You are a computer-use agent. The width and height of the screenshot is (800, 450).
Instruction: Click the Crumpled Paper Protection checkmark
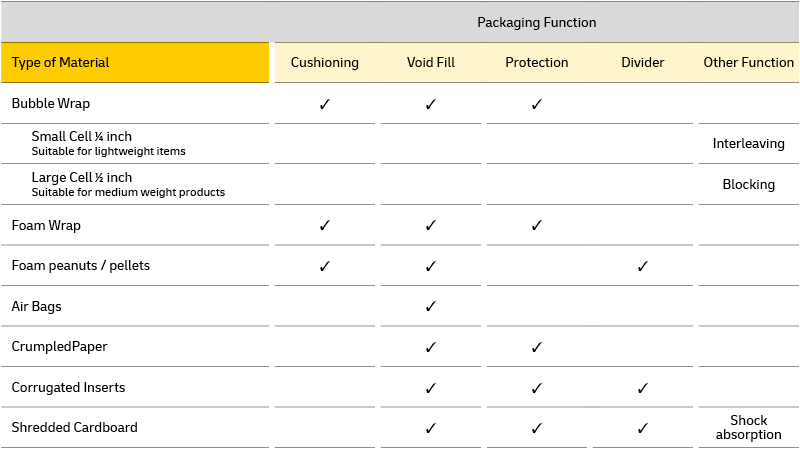point(536,347)
